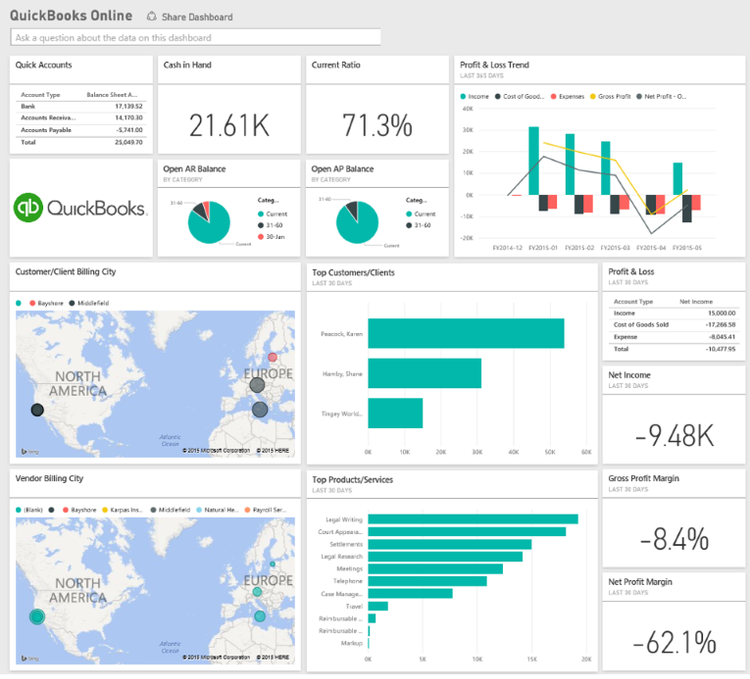Click the QuickBooks green logo icon
The image size is (750, 679).
coord(28,208)
